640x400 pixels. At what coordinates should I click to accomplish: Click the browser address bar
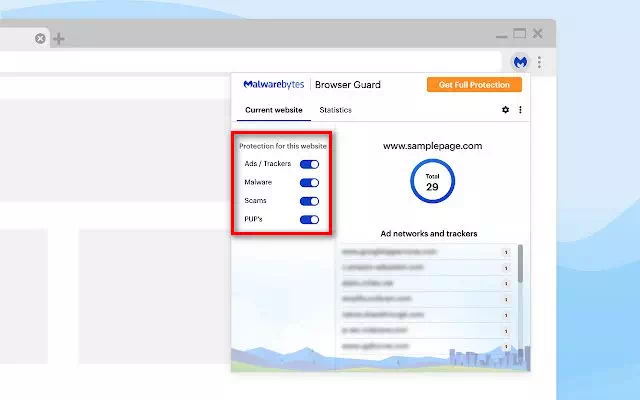(x=250, y=62)
